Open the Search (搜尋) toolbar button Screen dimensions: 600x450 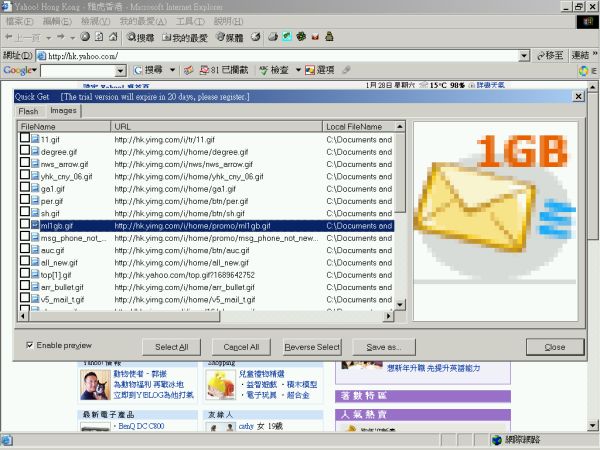(140, 37)
